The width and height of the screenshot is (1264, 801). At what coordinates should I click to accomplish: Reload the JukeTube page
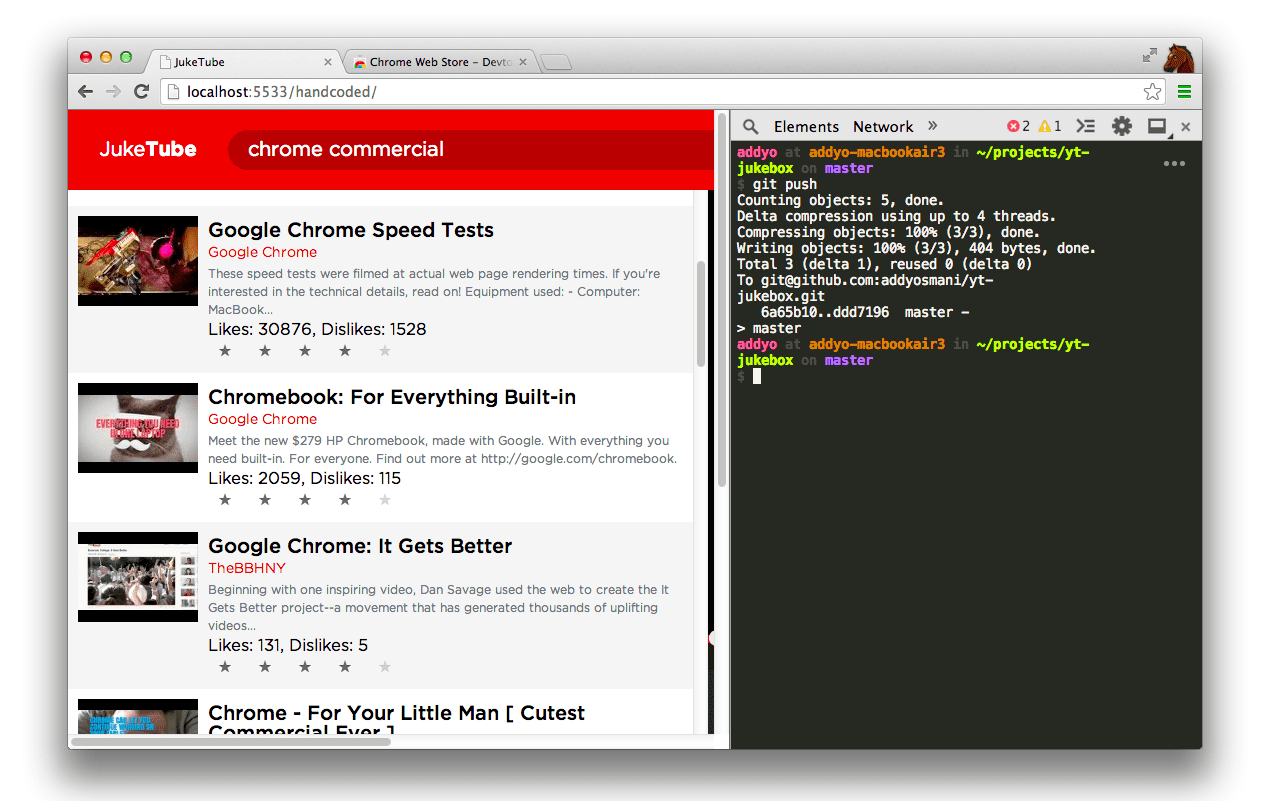pyautogui.click(x=141, y=91)
